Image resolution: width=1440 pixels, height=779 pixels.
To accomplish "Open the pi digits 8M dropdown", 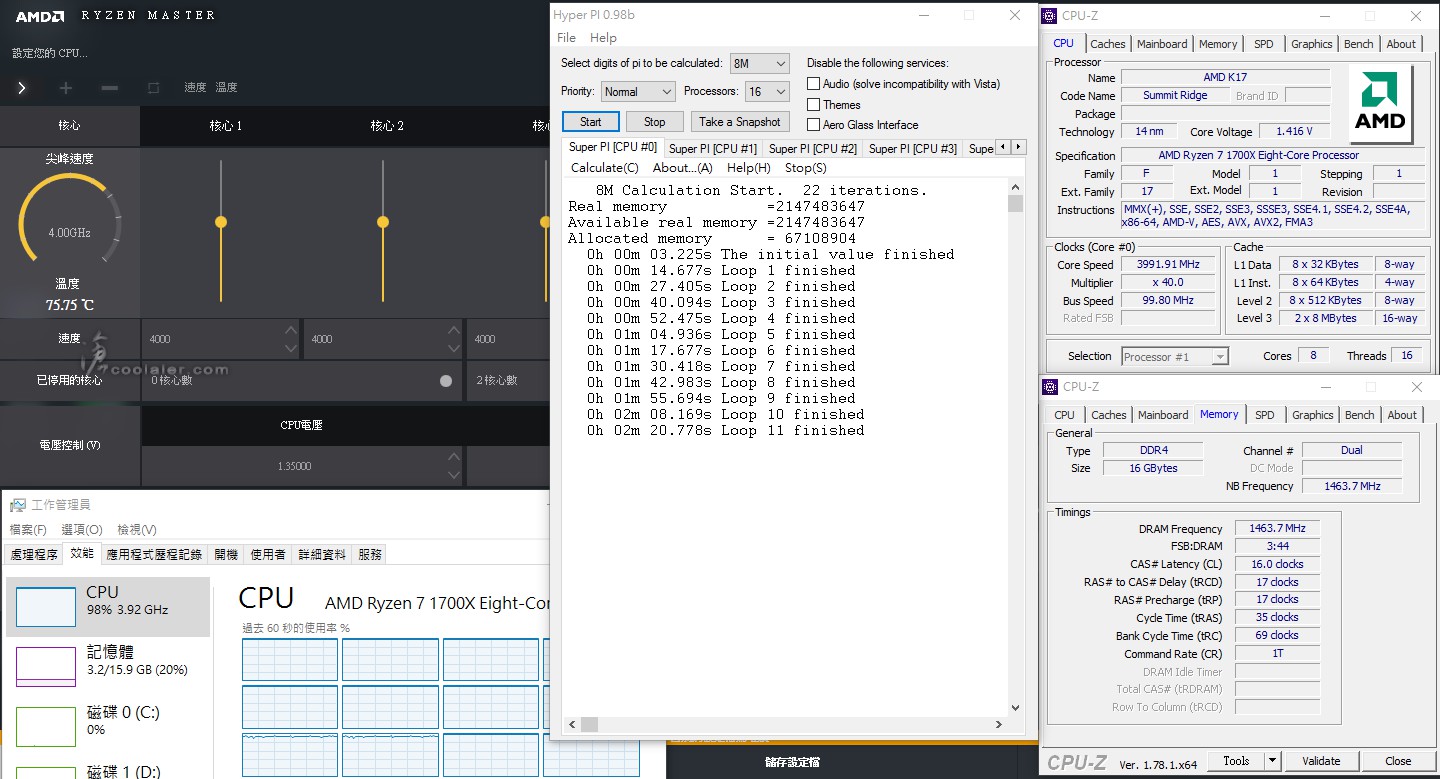I will point(759,63).
